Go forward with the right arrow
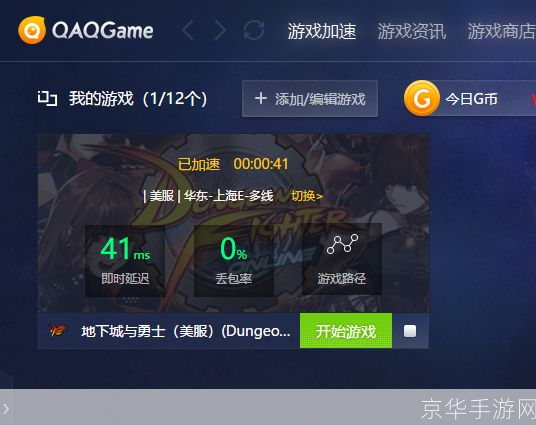 [x=219, y=30]
